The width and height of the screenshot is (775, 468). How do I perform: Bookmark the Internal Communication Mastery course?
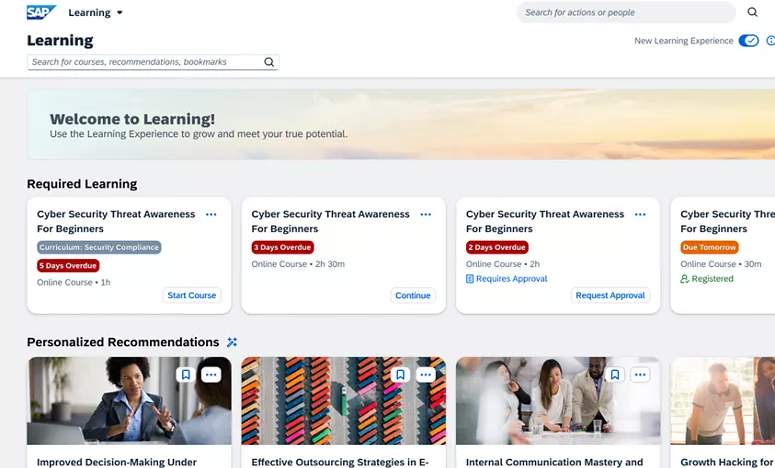click(615, 375)
